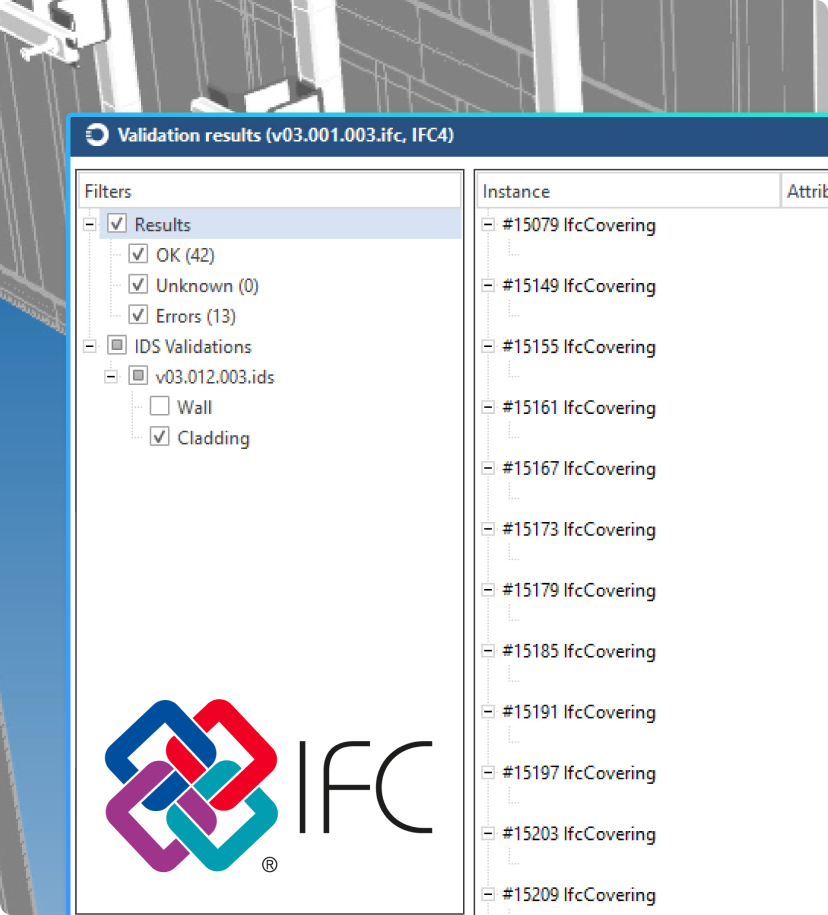Uncheck the Unknown (0) filter
Image resolution: width=828 pixels, height=915 pixels.
(x=139, y=286)
